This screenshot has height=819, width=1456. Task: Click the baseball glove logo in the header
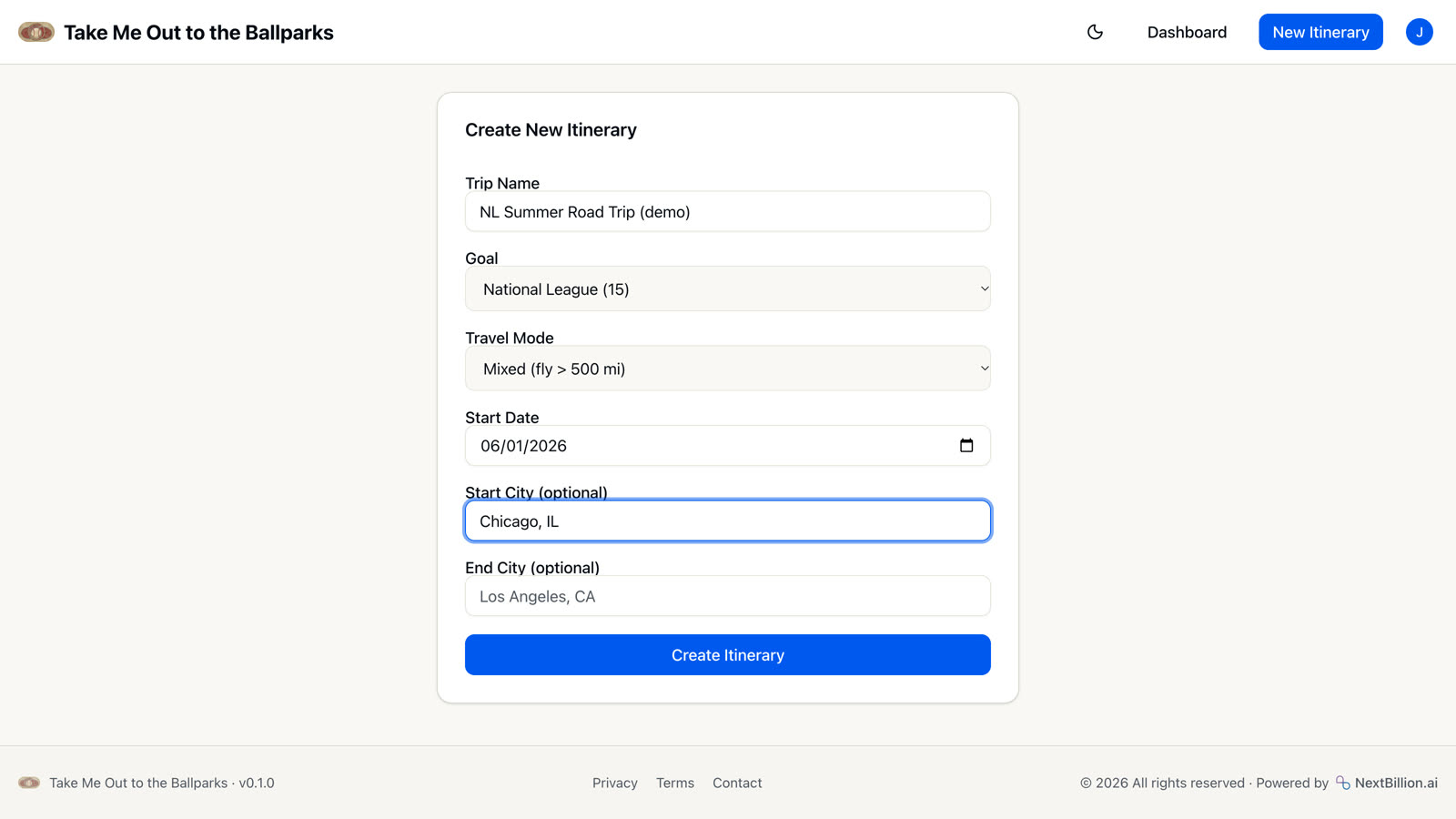coord(36,32)
